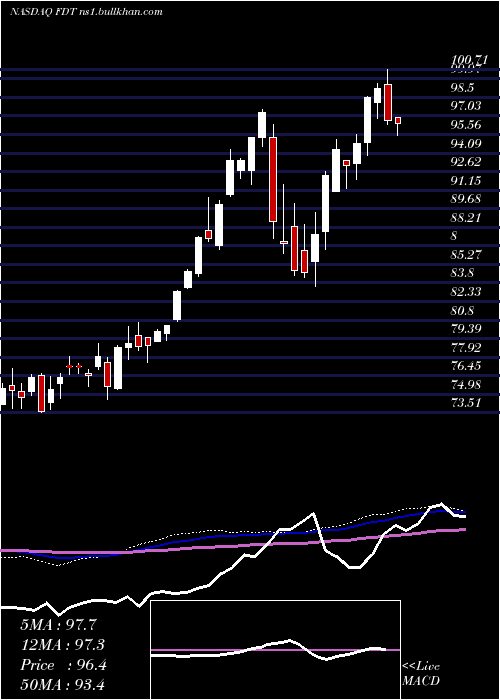Click the 73.51 bottom price label

(x=466, y=403)
